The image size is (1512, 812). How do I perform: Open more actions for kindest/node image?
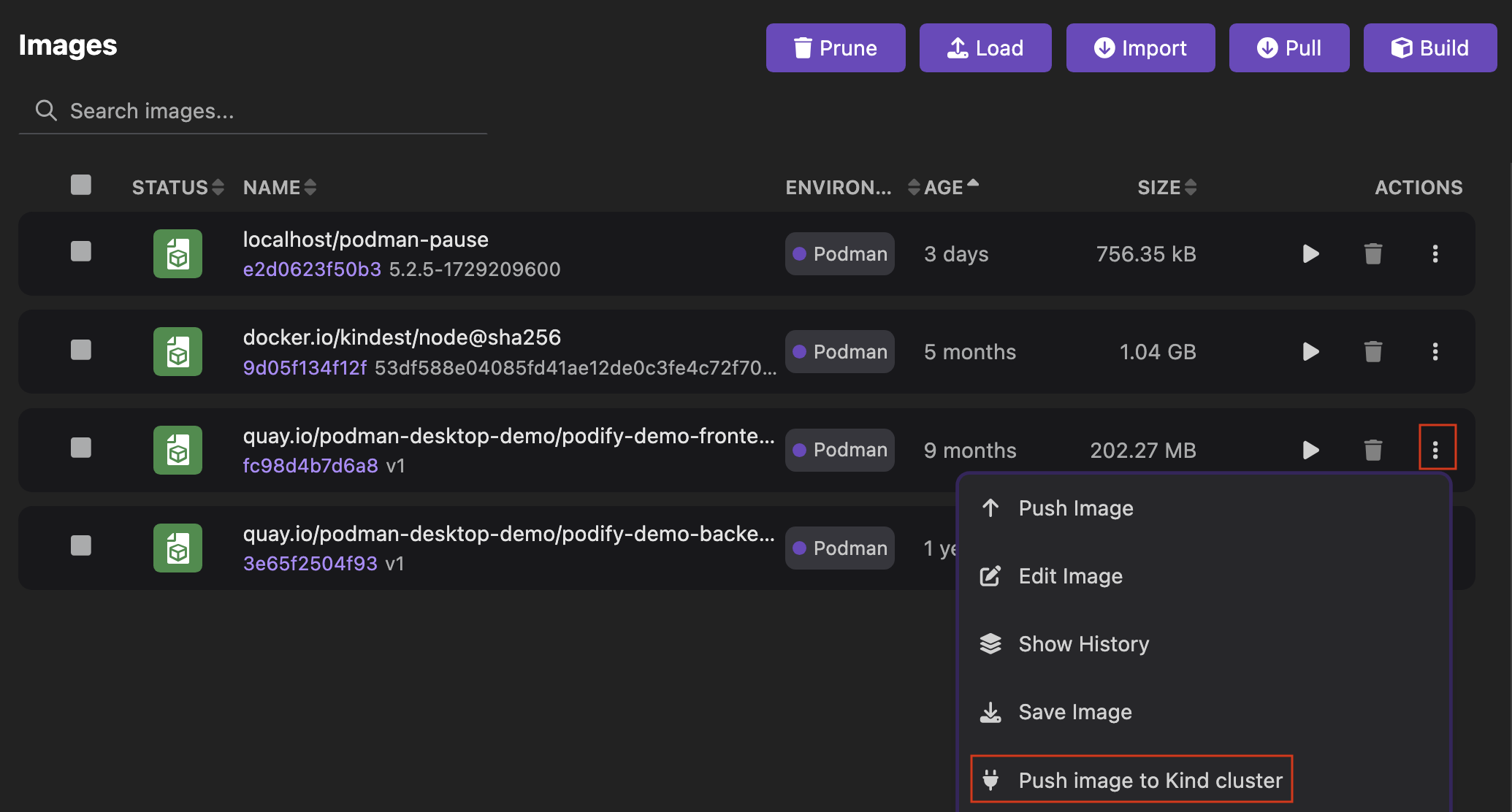[x=1435, y=352]
